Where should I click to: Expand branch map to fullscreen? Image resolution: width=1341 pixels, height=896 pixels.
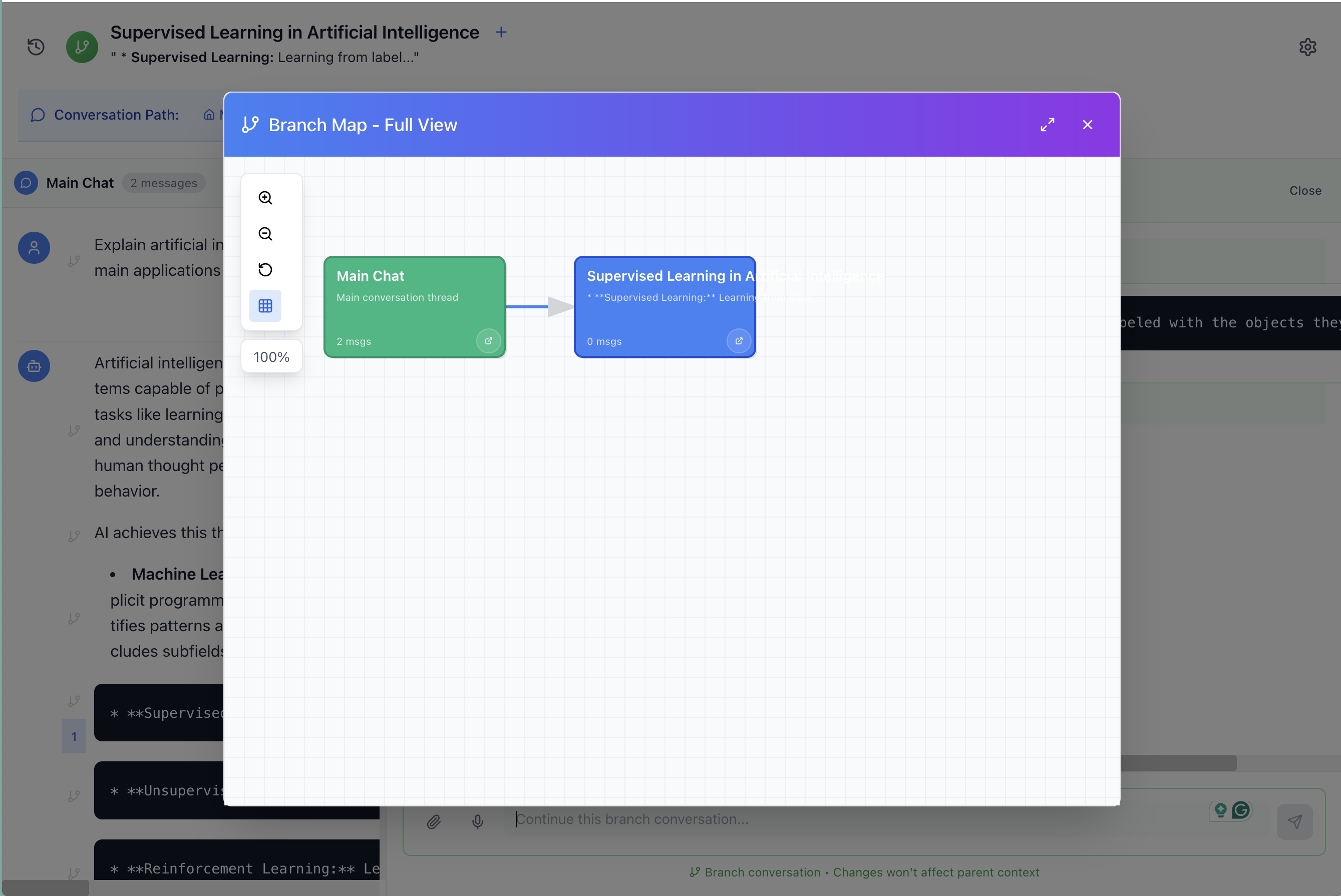1047,125
